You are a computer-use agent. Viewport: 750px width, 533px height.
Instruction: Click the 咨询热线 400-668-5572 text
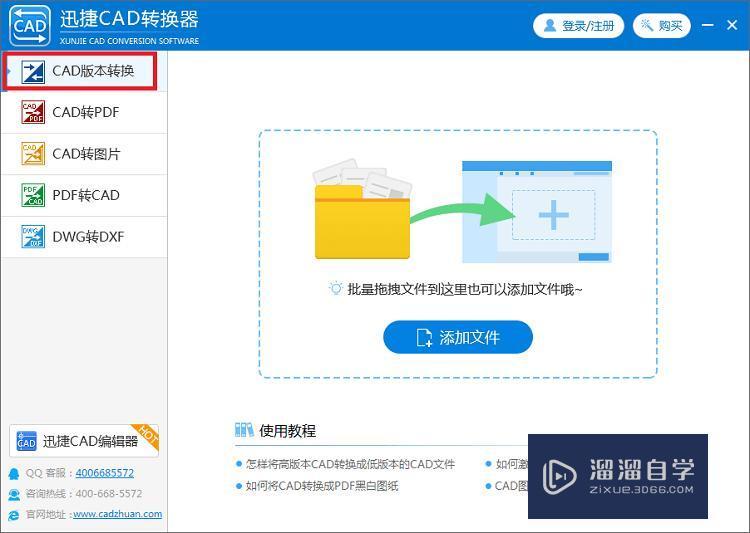coord(84,493)
